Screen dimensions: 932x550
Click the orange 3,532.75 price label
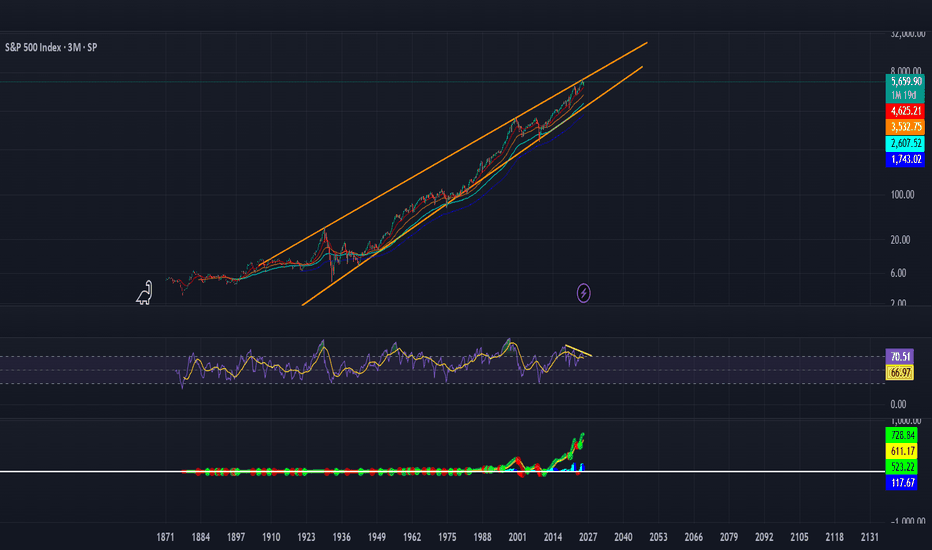[905, 127]
